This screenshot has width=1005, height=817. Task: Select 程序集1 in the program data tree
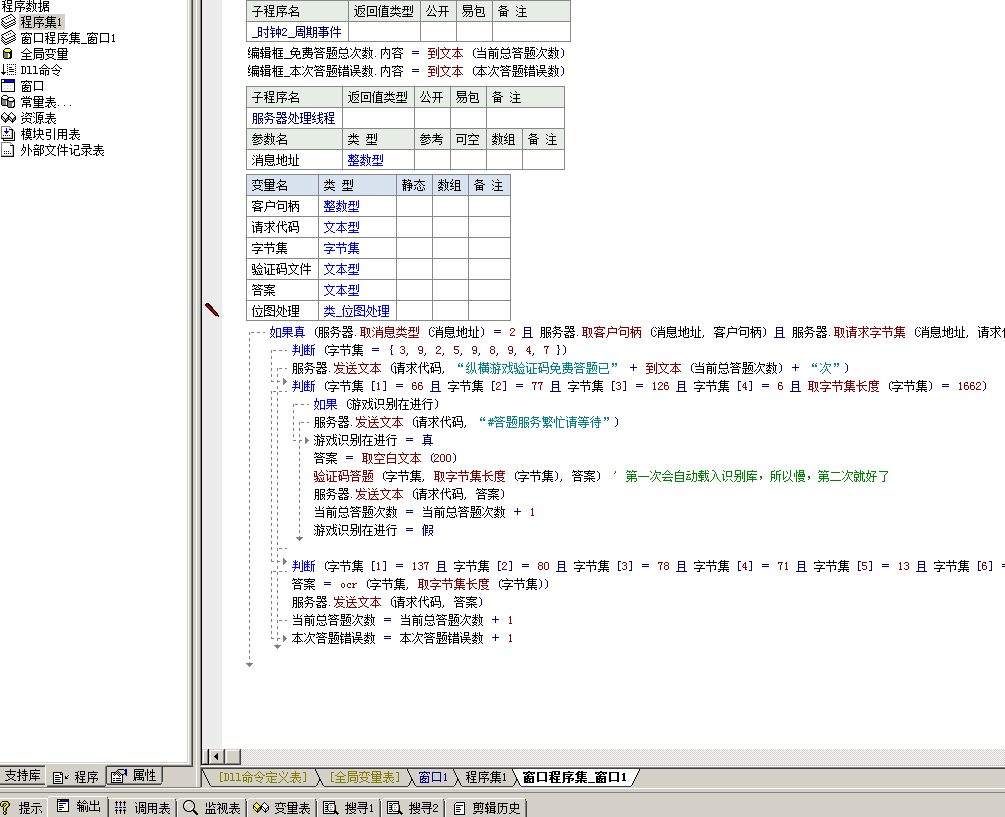coord(41,22)
